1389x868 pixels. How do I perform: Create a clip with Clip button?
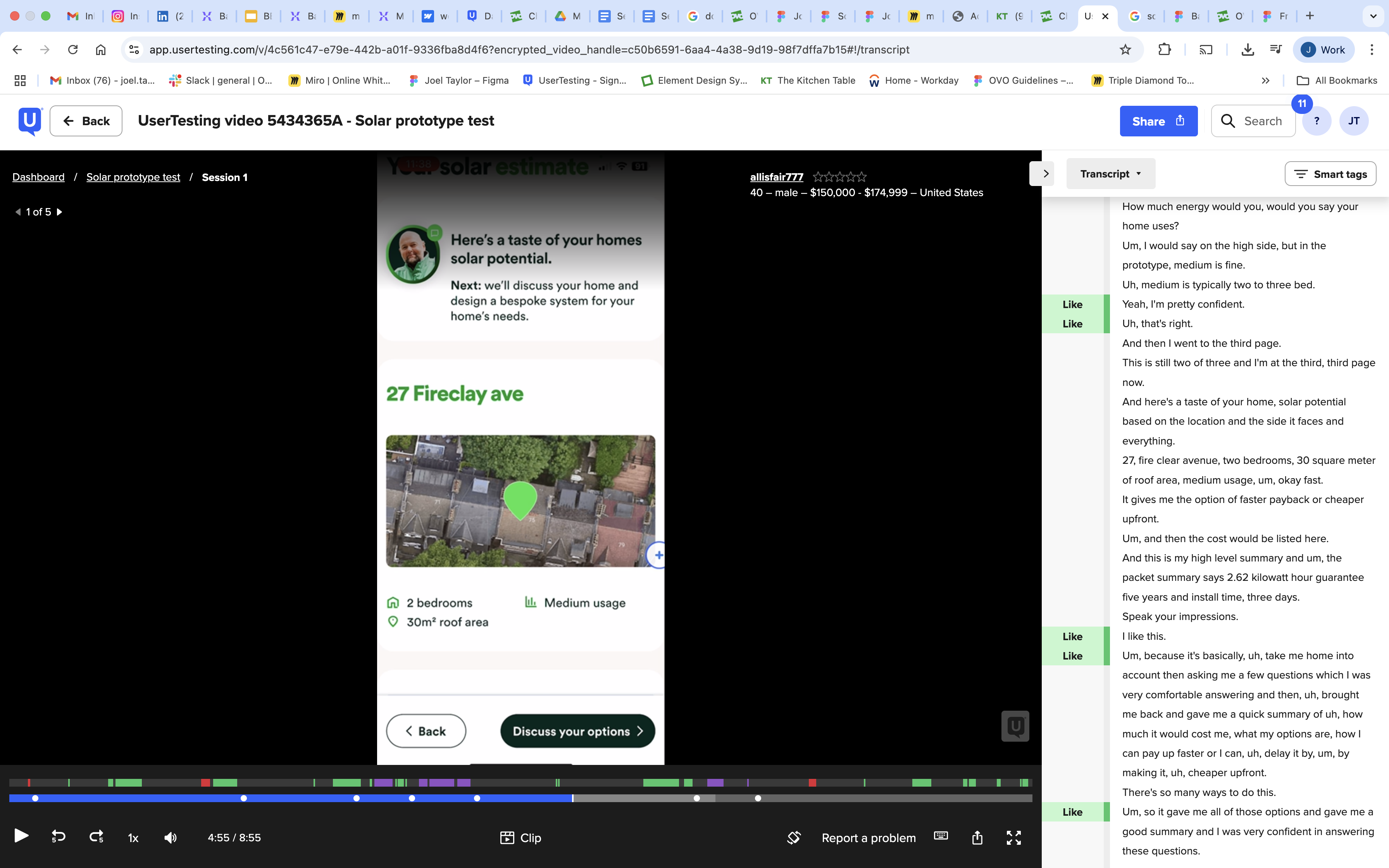pos(520,837)
